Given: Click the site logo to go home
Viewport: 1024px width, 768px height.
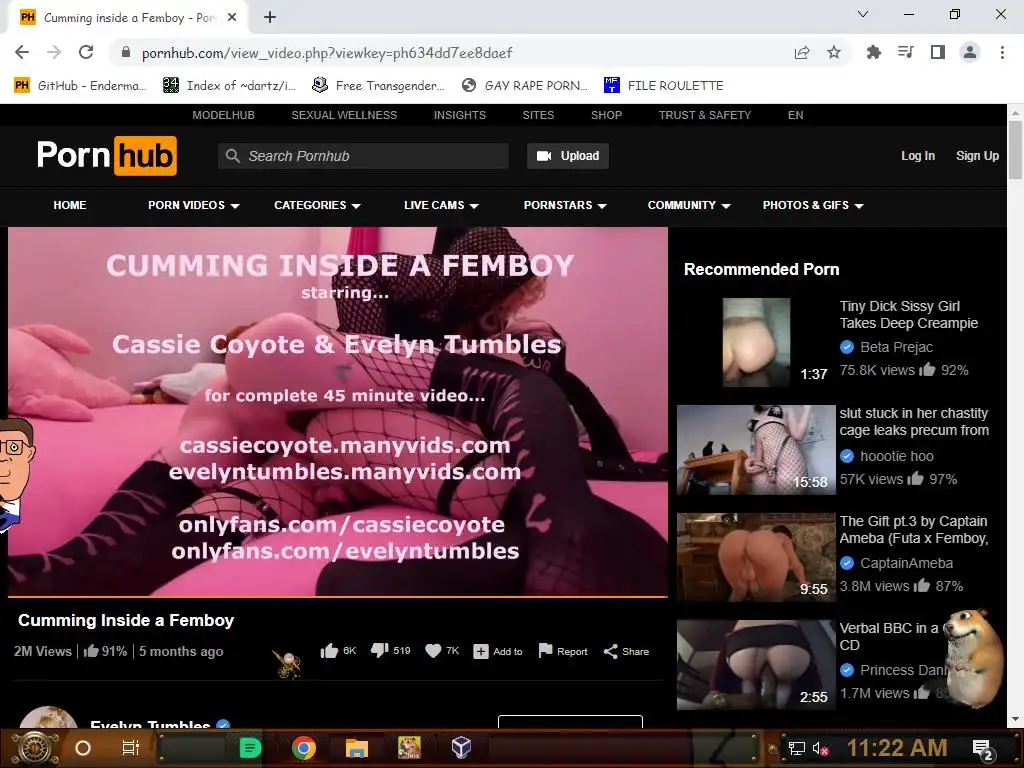Looking at the screenshot, I should 106,155.
